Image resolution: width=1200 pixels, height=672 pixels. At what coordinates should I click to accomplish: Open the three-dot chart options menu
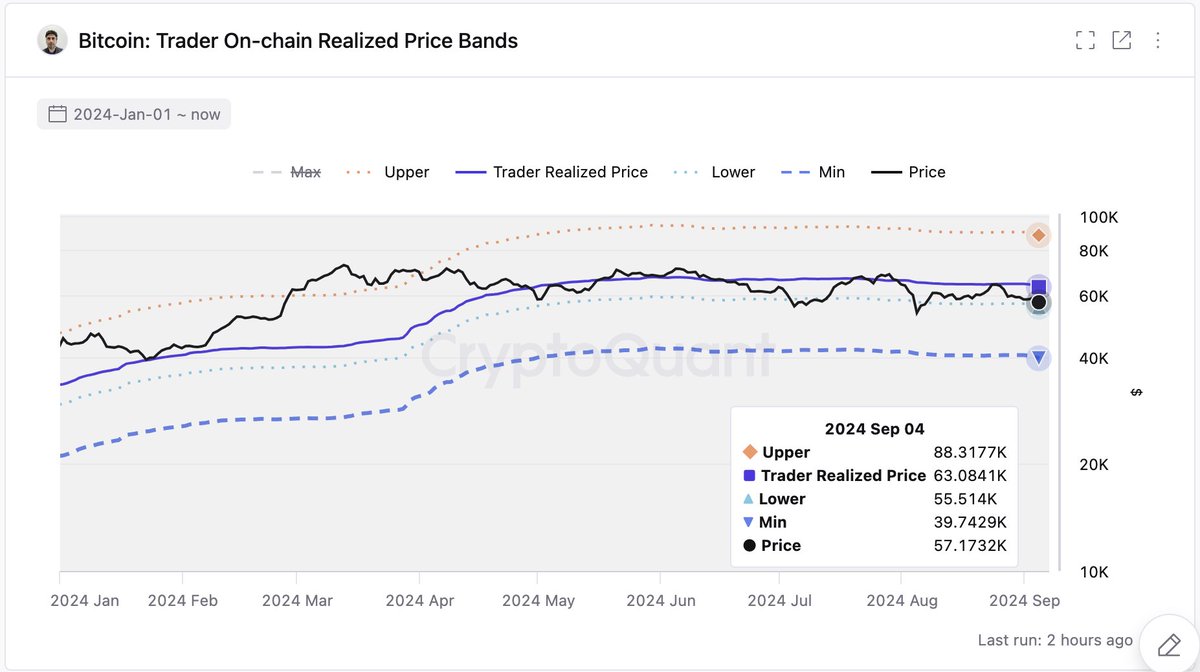point(1159,40)
